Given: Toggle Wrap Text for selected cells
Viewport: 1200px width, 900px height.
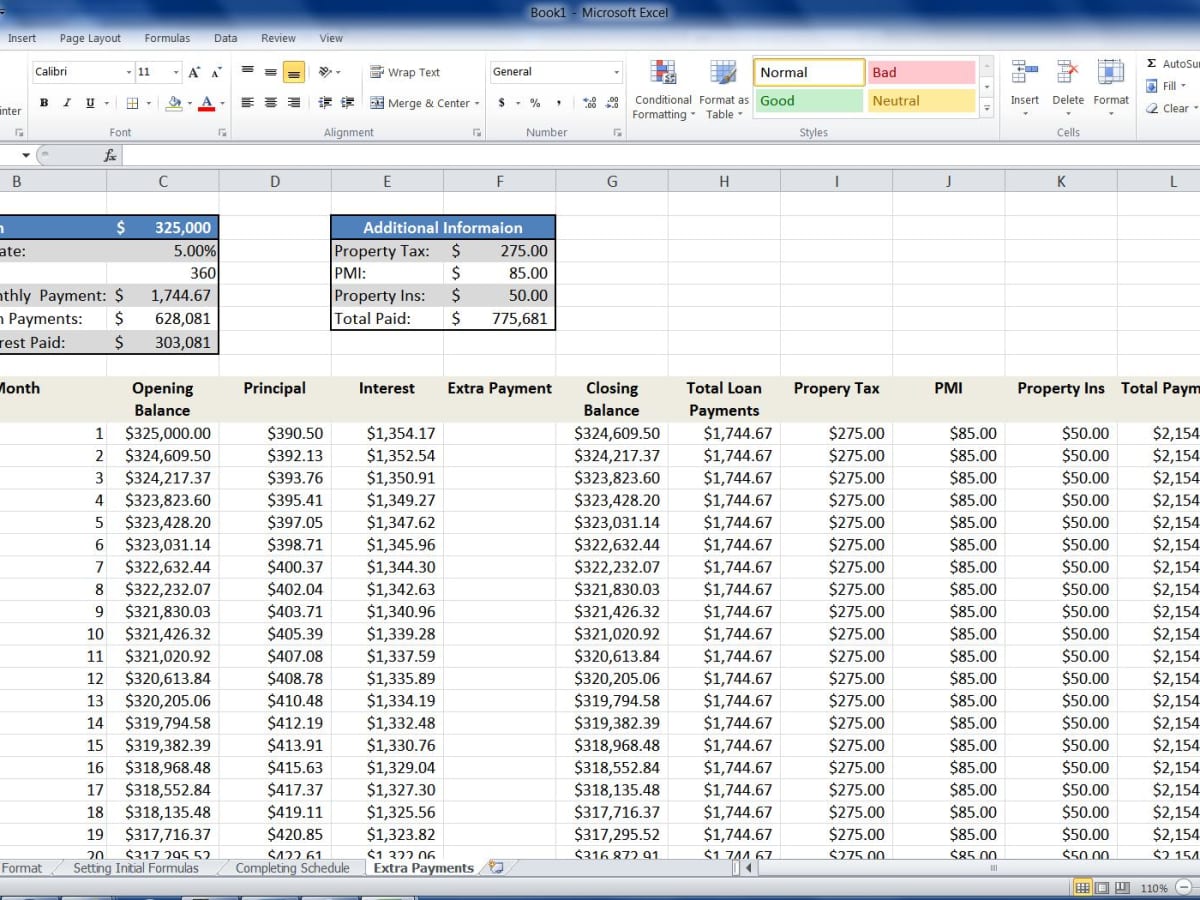Looking at the screenshot, I should tap(405, 72).
